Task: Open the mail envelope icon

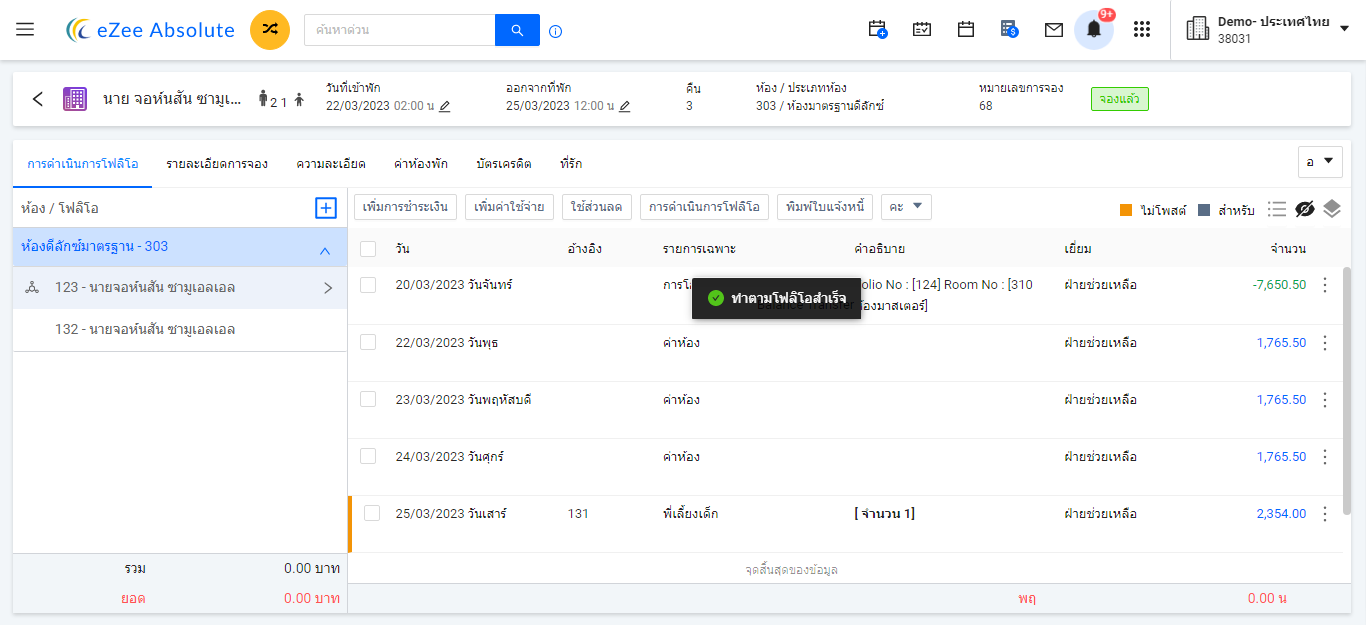Action: pyautogui.click(x=1054, y=30)
